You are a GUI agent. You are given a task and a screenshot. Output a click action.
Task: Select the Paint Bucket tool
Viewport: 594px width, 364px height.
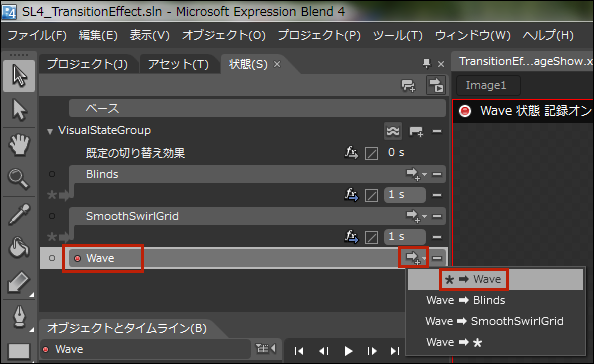19,247
